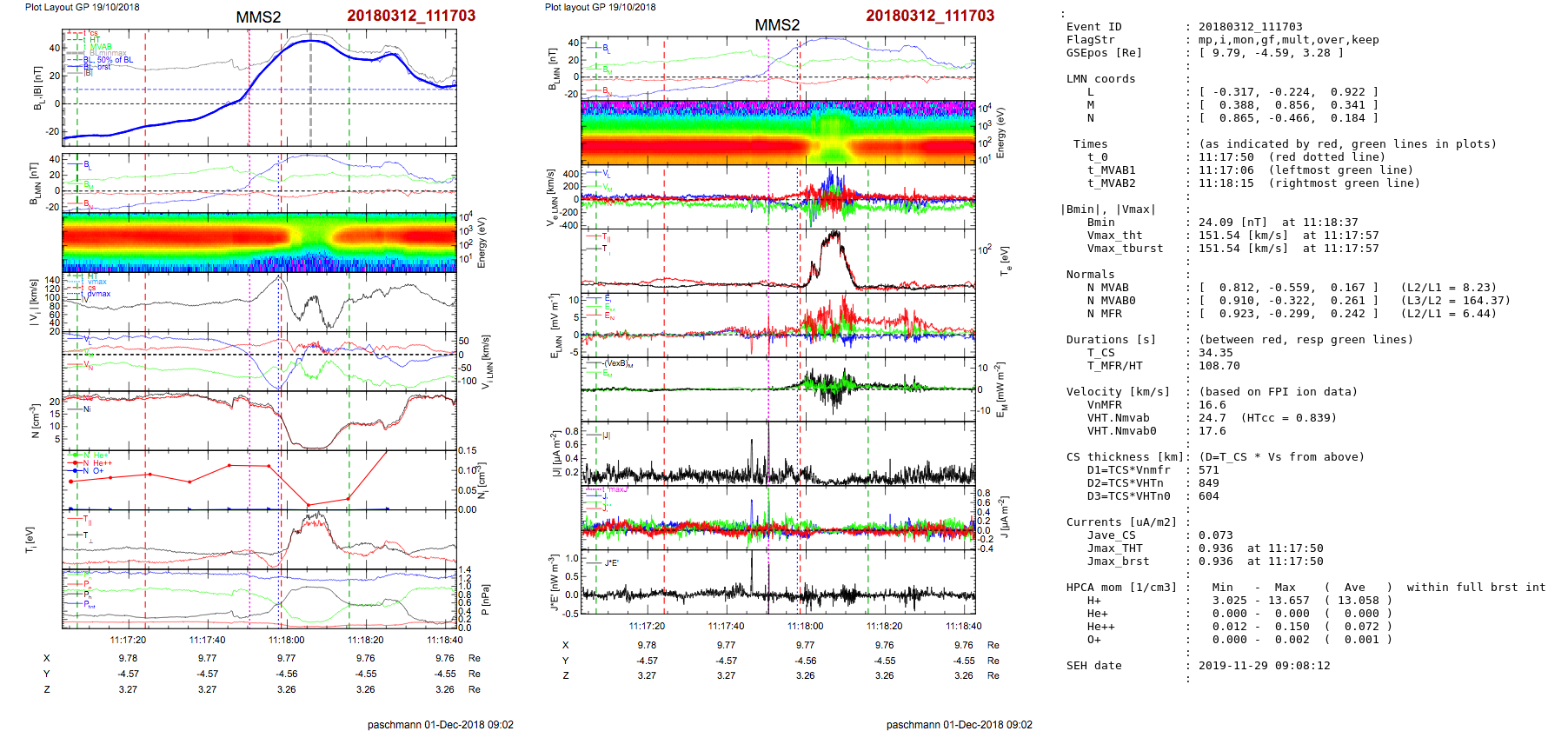Click the paschmann footer under the left plot
Viewport: 1568px width, 731px height.
[x=440, y=724]
